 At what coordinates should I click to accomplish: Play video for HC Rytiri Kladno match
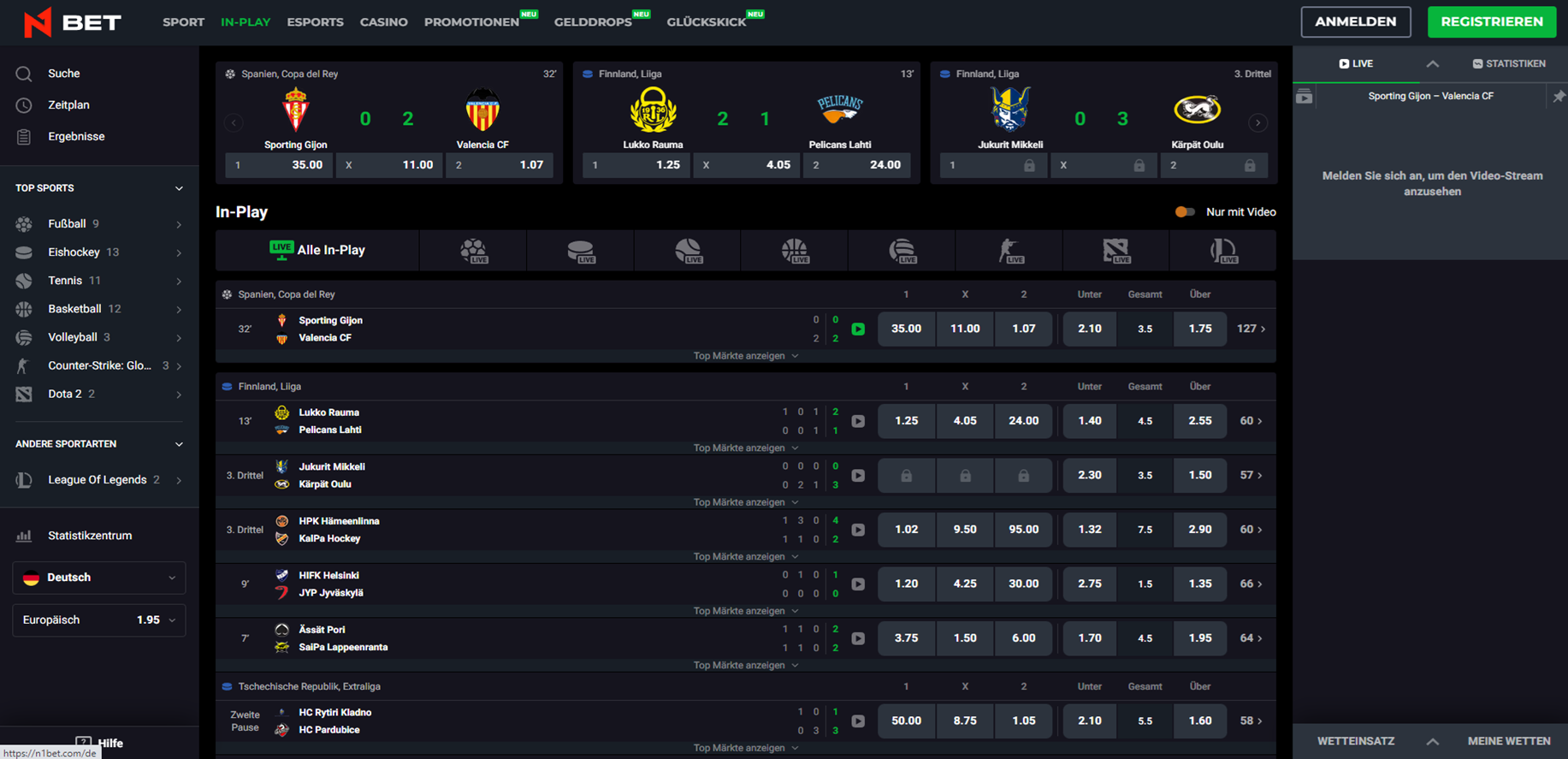pos(858,721)
